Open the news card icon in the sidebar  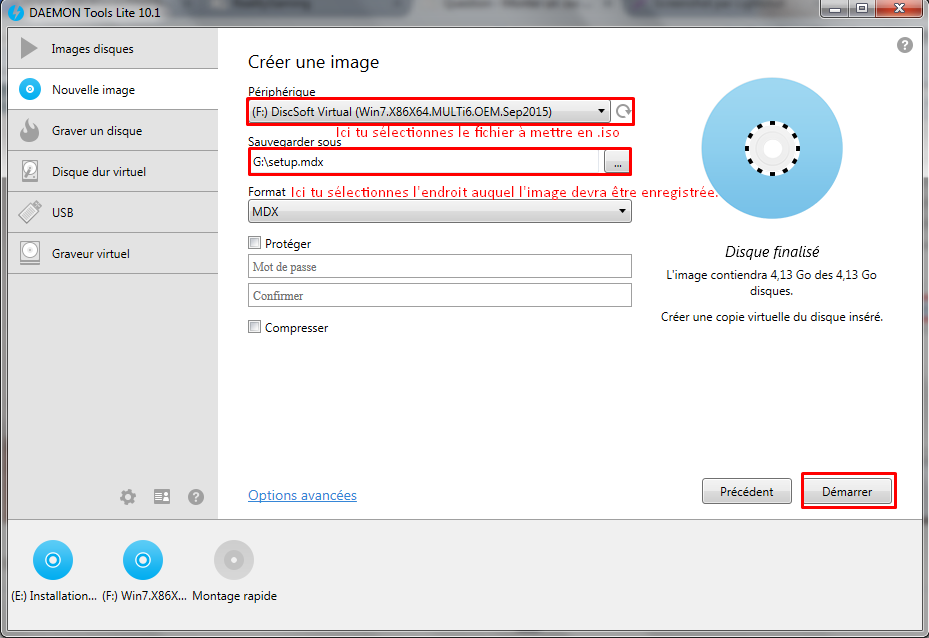pyautogui.click(x=162, y=496)
